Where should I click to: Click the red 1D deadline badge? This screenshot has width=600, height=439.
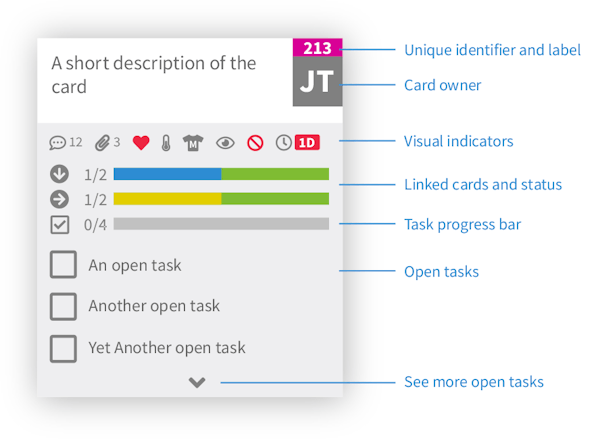pos(307,143)
